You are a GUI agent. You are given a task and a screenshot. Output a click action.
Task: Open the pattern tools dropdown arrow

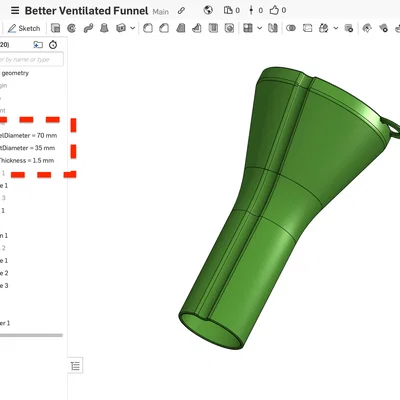[x=260, y=28]
